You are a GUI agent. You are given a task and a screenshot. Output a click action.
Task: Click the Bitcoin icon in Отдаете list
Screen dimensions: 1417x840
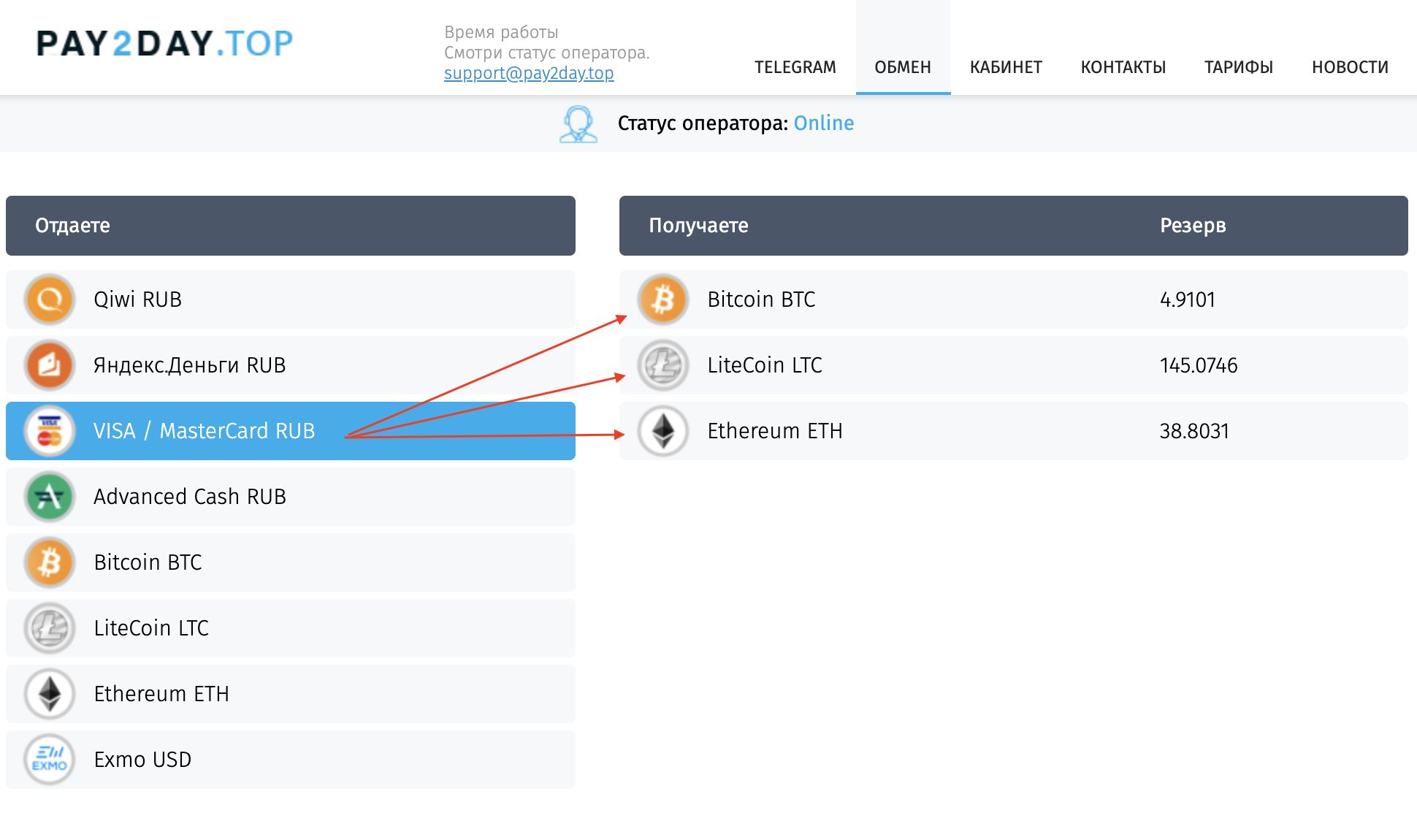pos(50,562)
